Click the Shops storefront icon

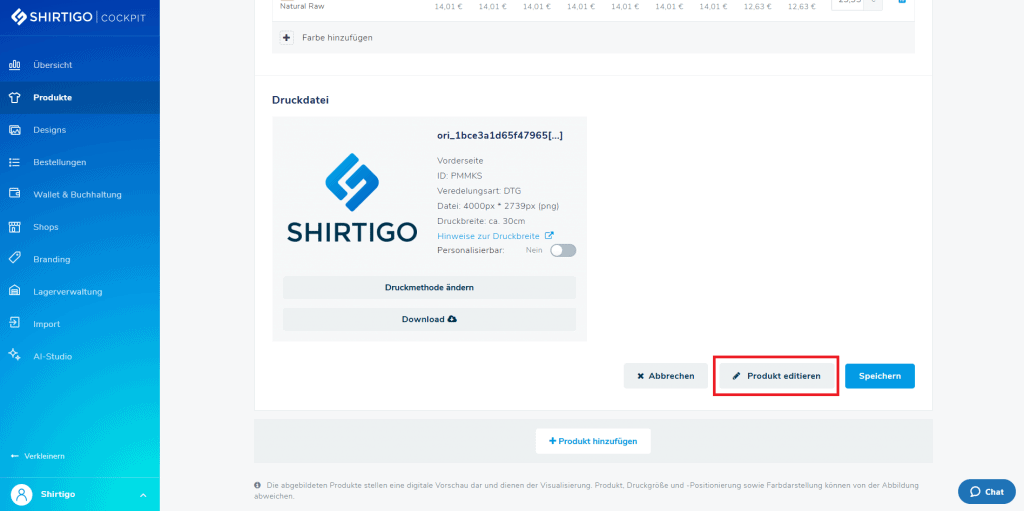(14, 227)
